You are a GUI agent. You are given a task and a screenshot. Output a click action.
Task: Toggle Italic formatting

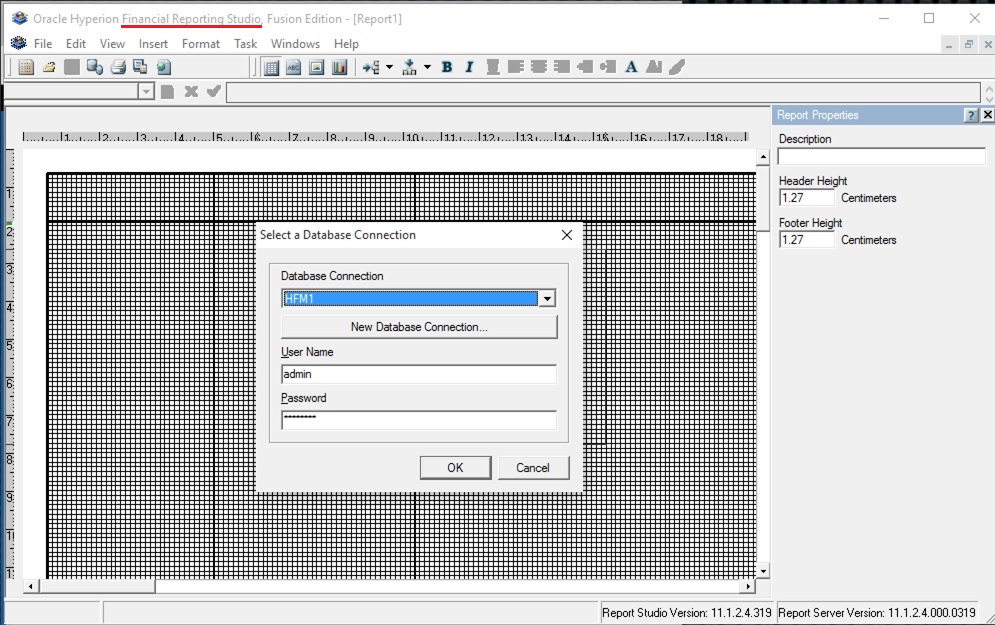tap(469, 67)
